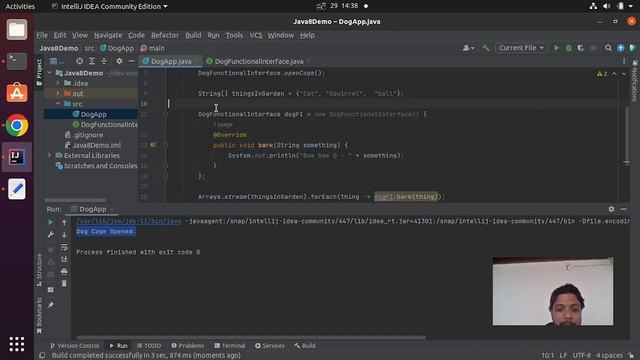Open the Services tool window button

270,346
